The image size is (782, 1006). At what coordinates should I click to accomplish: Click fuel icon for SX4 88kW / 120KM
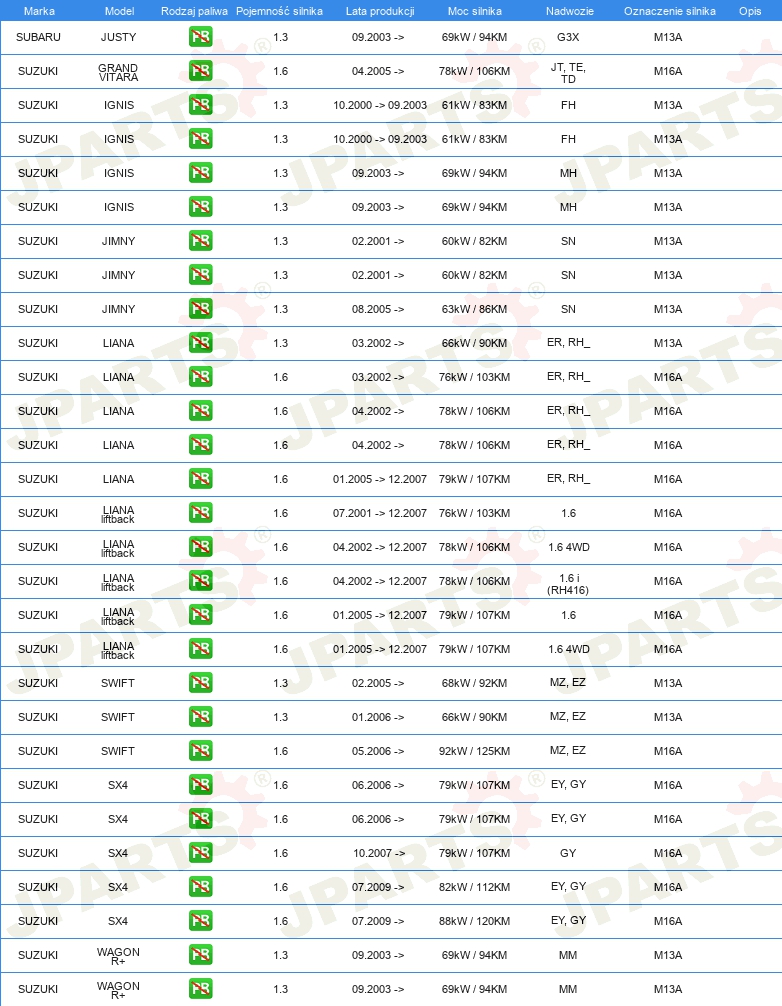coord(201,921)
